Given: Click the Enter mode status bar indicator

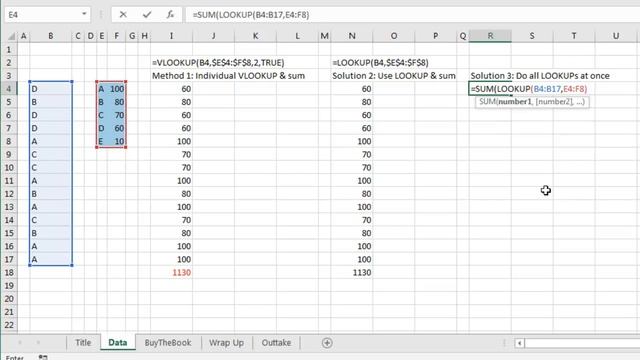Looking at the screenshot, I should pos(15,357).
